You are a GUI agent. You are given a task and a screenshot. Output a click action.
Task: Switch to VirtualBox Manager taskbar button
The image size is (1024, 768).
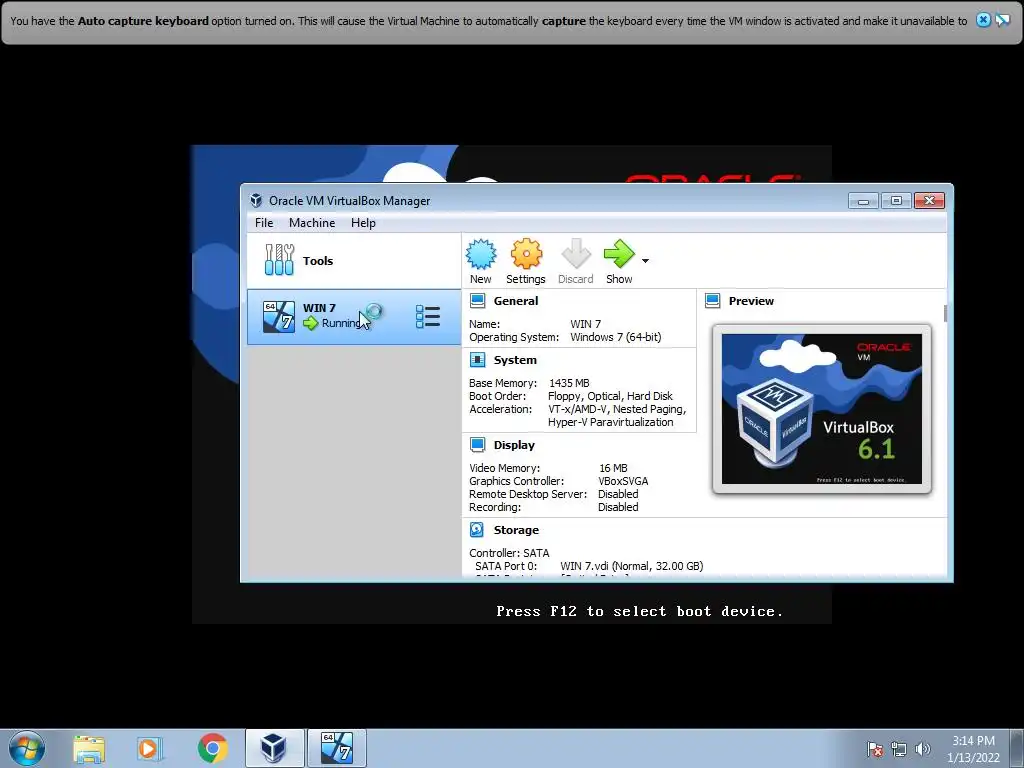click(x=274, y=748)
